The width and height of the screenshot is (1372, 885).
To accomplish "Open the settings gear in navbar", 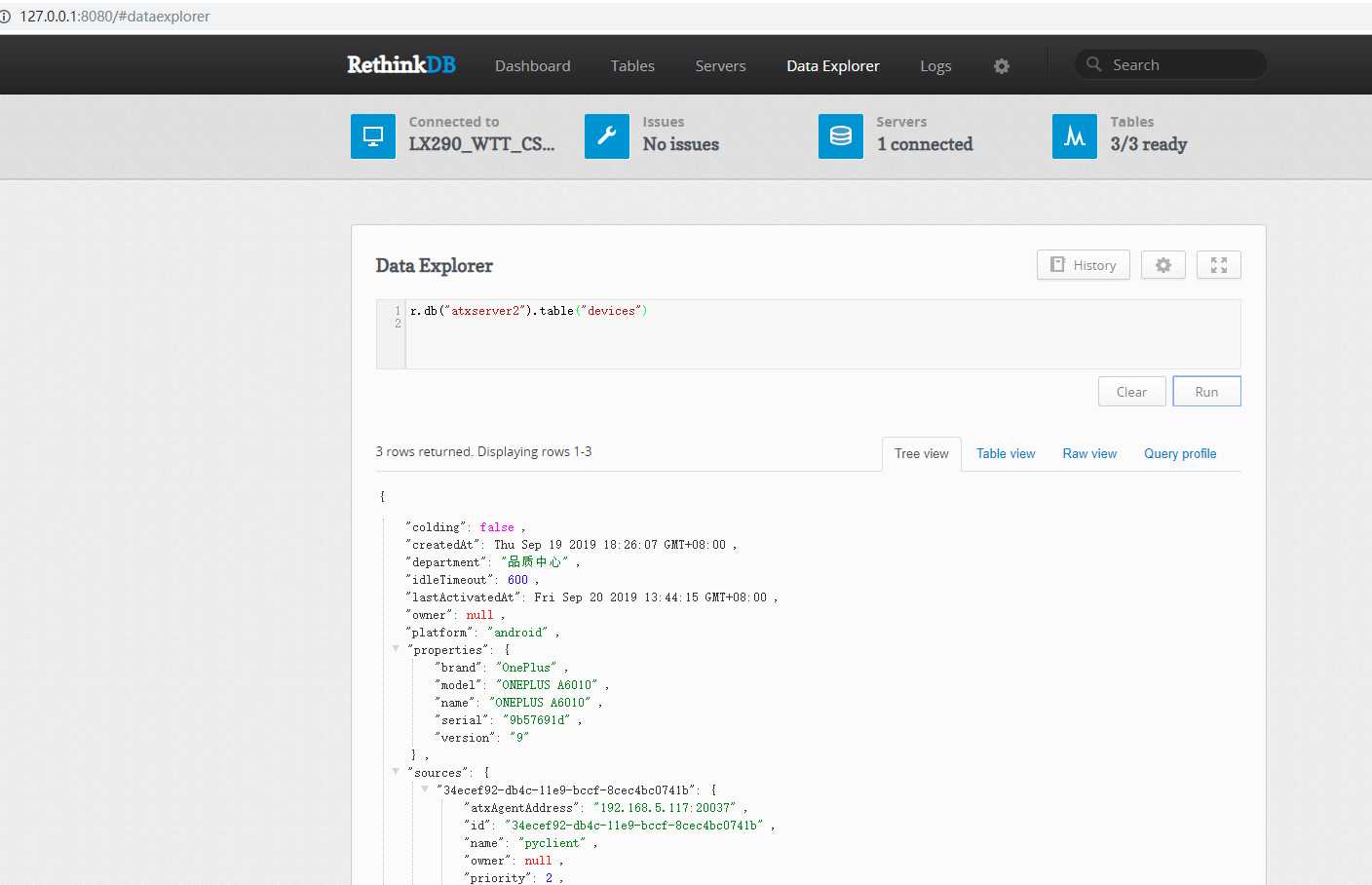I will coord(1002,66).
